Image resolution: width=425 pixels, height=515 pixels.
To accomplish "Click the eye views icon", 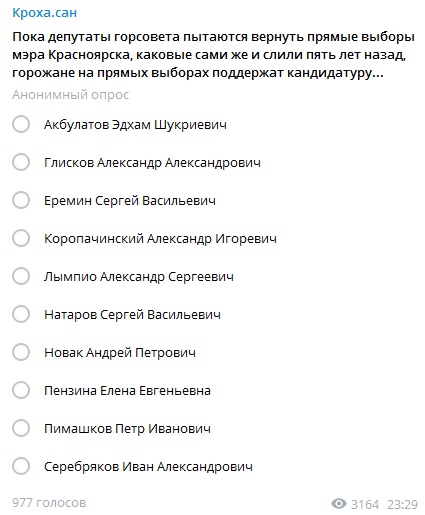I will pos(339,504).
